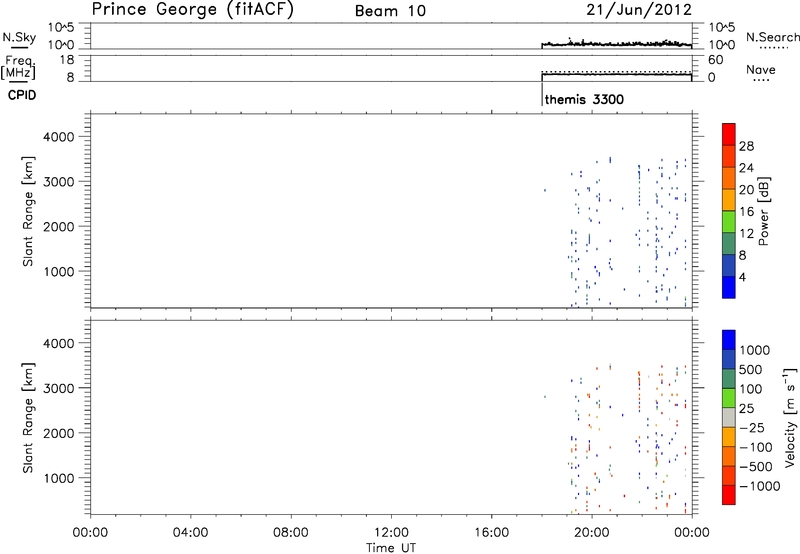Click the "Power [dB]" colorbar title
The image size is (800, 554).
pyautogui.click(x=763, y=211)
